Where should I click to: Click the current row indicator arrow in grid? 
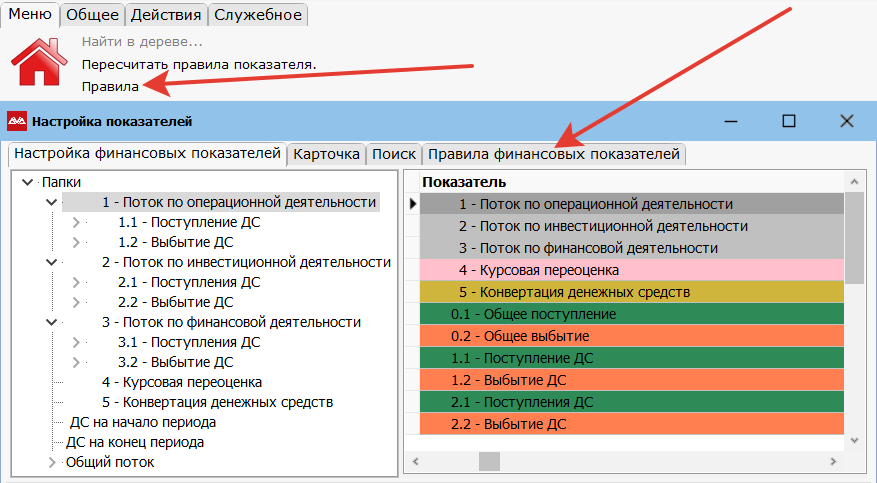[413, 204]
